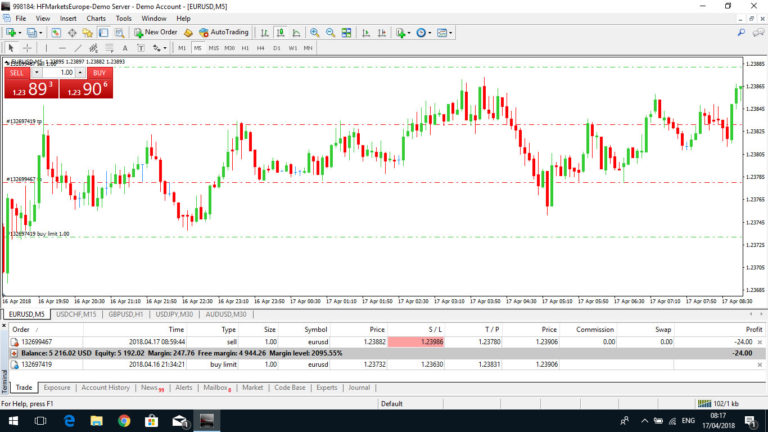
Task: Expand the volume dropdown arrow beside SELL
Action: [36, 72]
